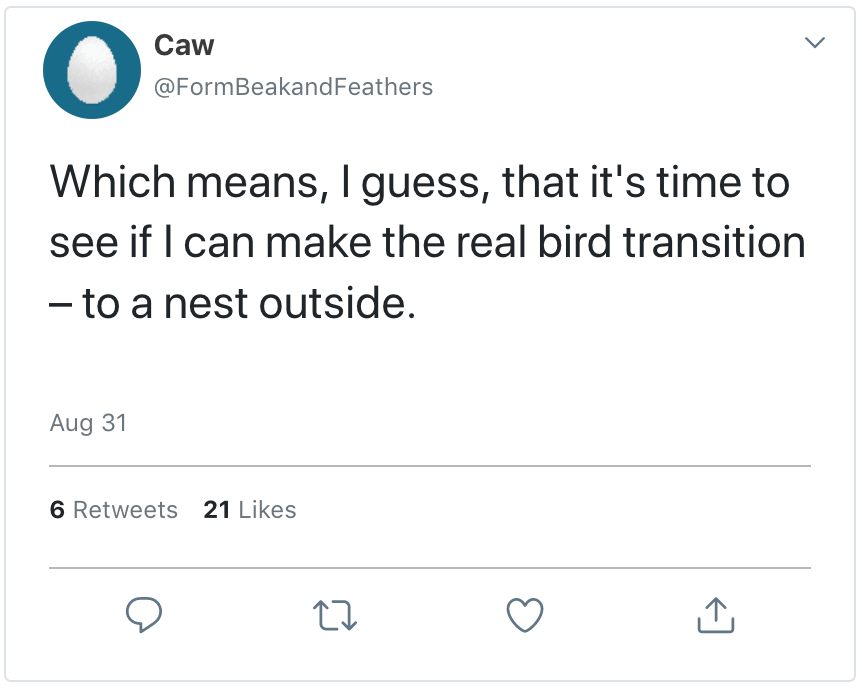Reply to the tweet via speech bubble icon
862x688 pixels.
point(144,614)
